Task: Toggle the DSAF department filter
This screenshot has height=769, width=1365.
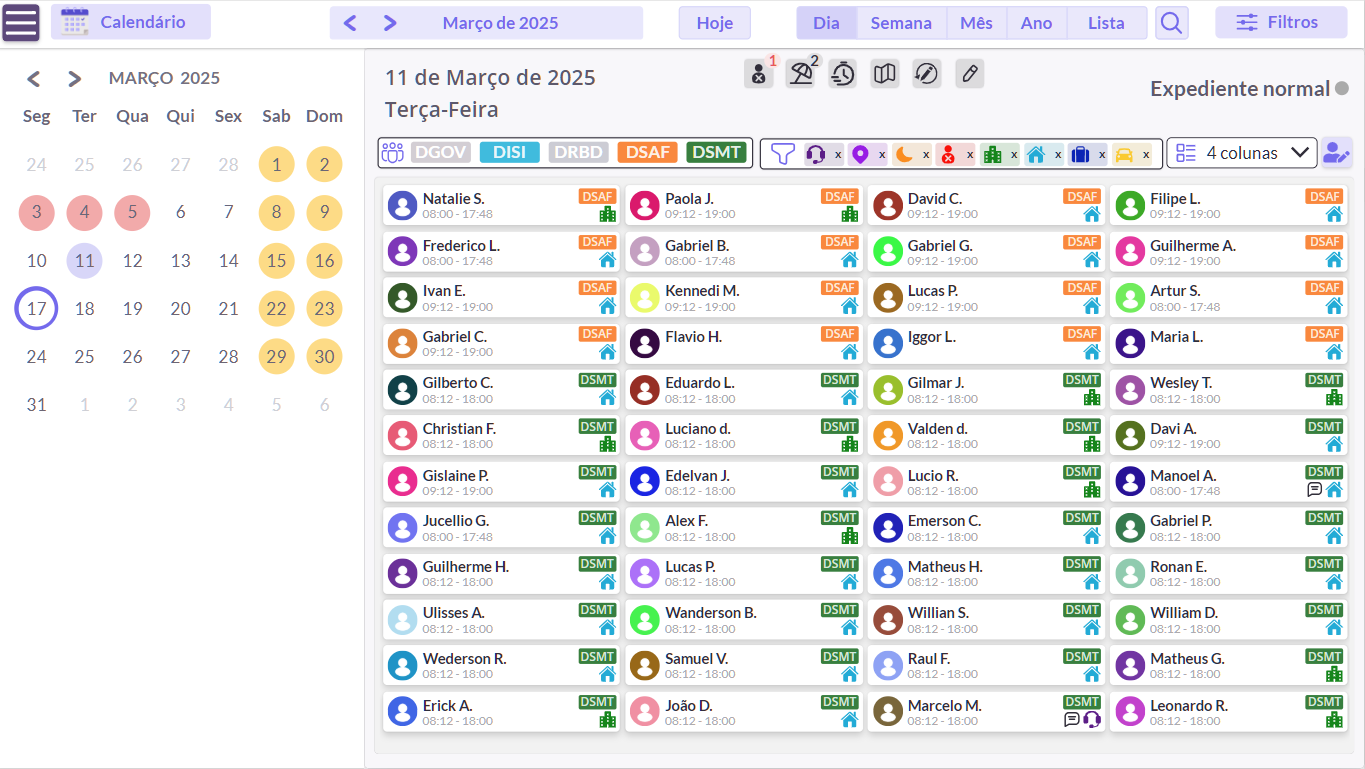Action: 648,152
